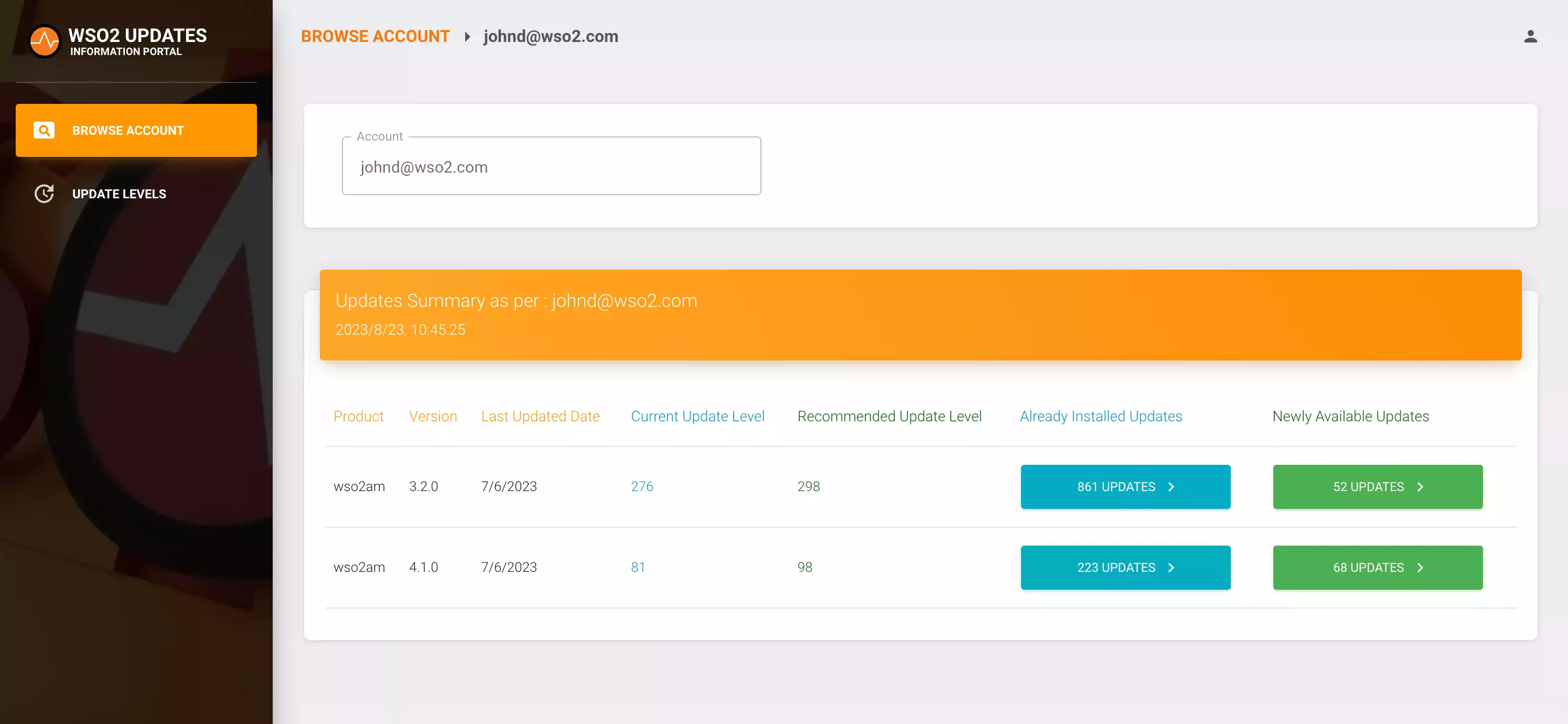
Task: Go to Update Levels in the sidebar
Action: 120,194
